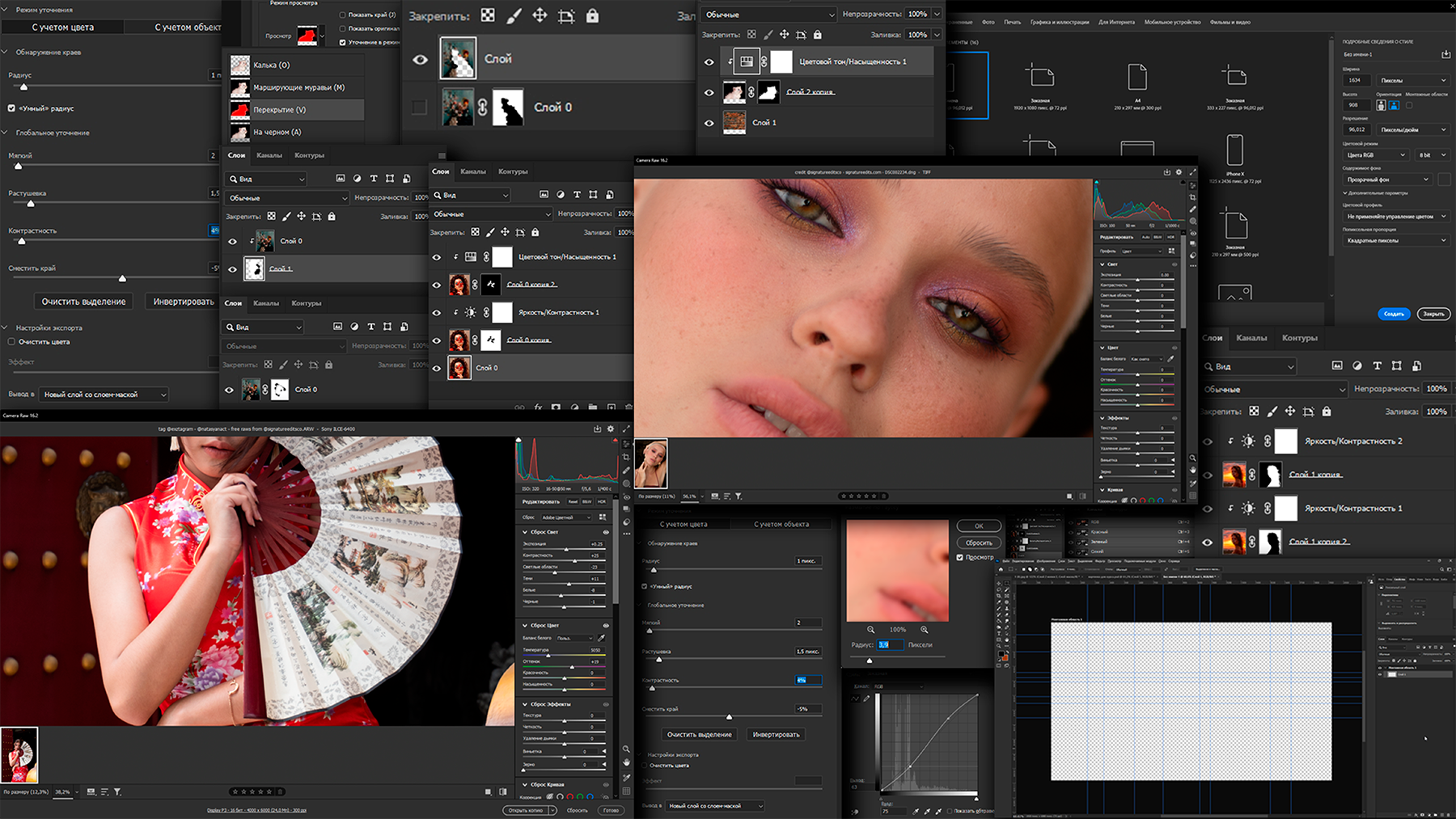Click the Радиус slider handle under the lips preview
This screenshot has height=819, width=1456.
pyautogui.click(x=870, y=661)
